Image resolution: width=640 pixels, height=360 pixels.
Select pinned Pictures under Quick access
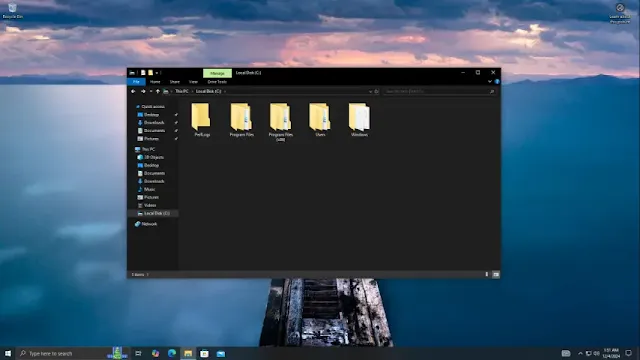point(151,139)
